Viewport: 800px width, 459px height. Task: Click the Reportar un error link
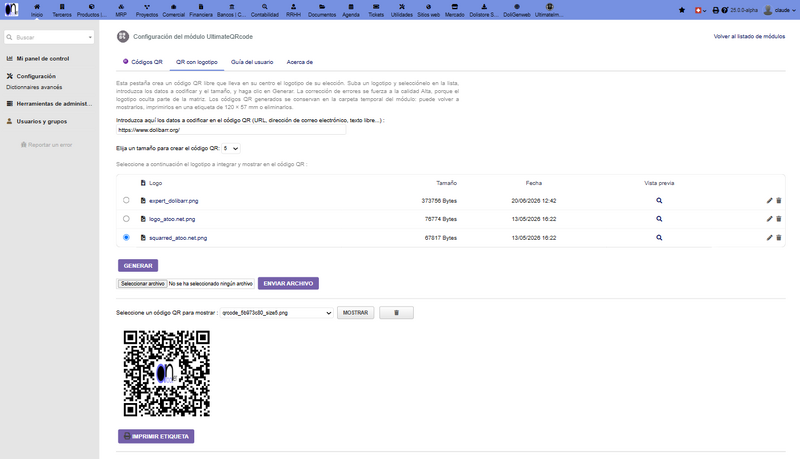click(46, 145)
